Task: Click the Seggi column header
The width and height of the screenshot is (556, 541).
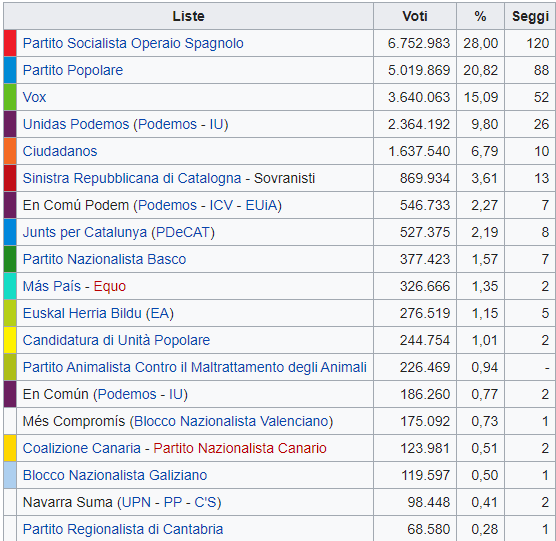Action: pyautogui.click(x=530, y=16)
